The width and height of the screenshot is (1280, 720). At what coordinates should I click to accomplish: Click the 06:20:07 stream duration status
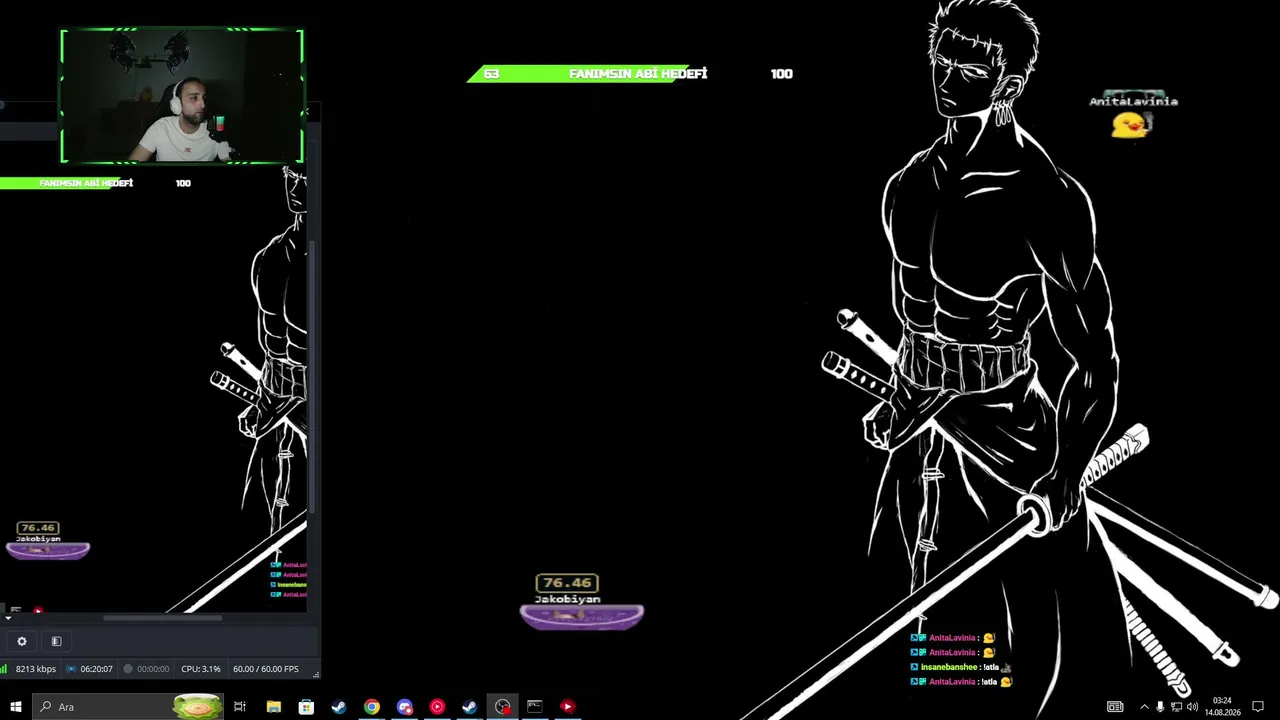click(x=90, y=669)
